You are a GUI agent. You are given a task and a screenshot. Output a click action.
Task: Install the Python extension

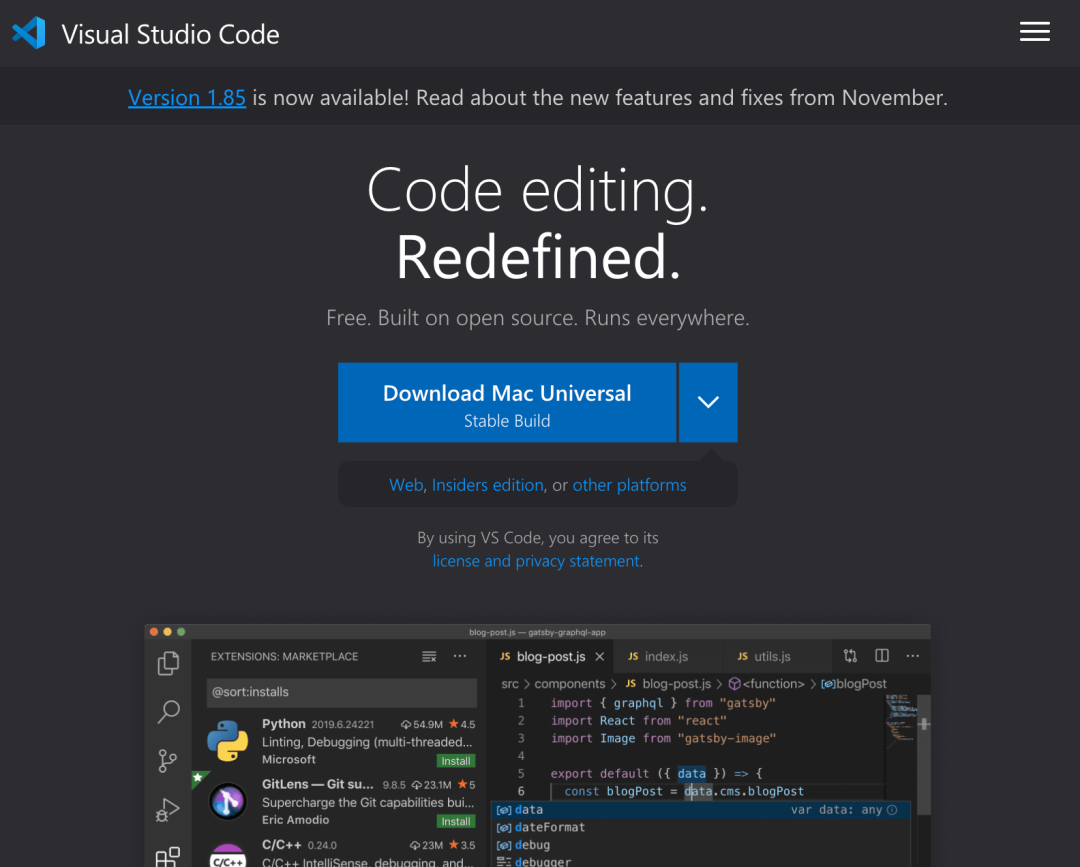pyautogui.click(x=456, y=761)
